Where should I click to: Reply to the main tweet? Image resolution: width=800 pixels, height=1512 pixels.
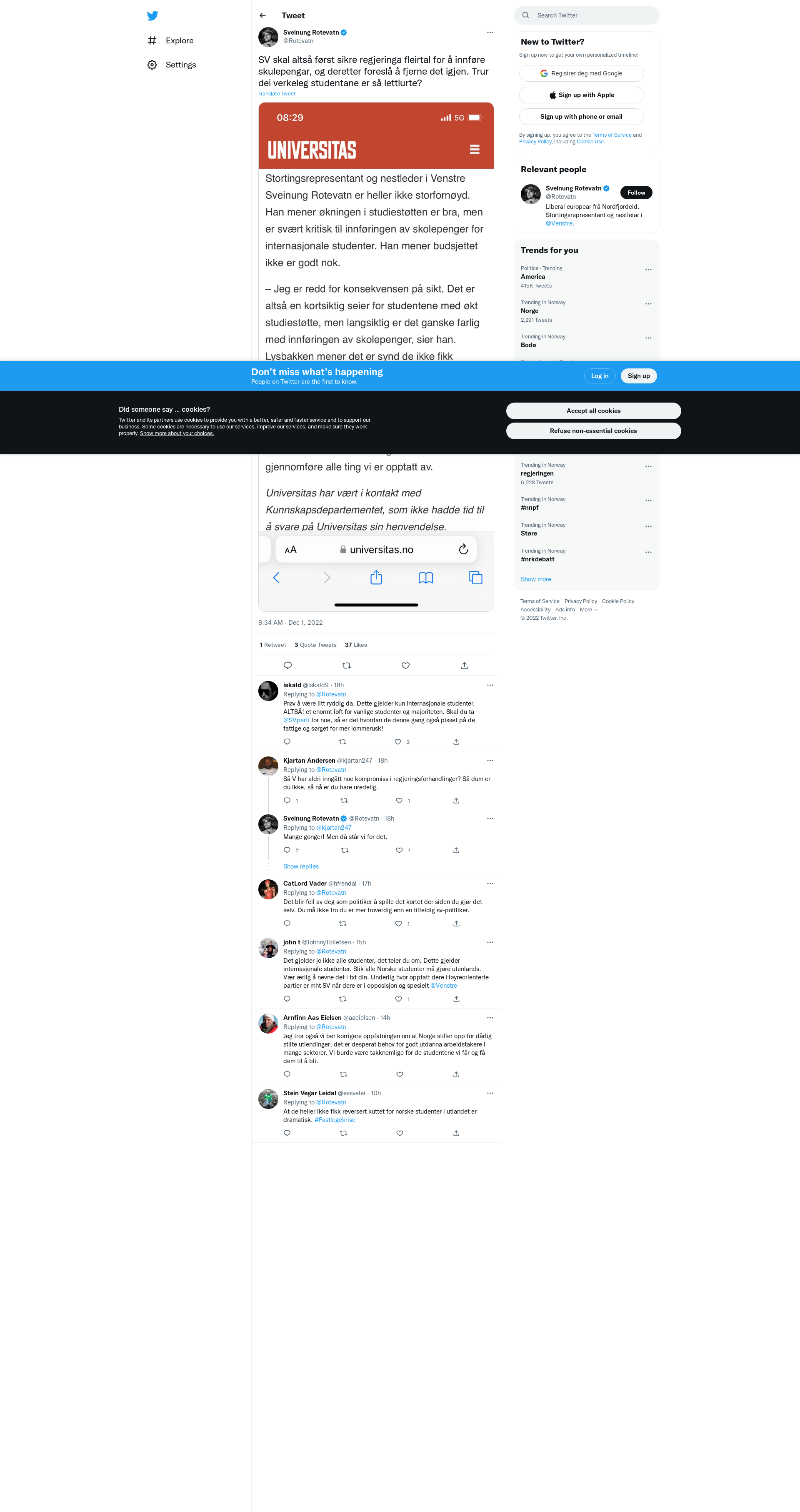click(x=287, y=666)
